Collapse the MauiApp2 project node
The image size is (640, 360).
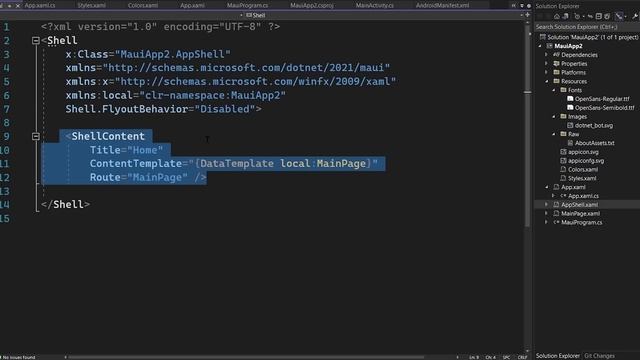tap(540, 46)
